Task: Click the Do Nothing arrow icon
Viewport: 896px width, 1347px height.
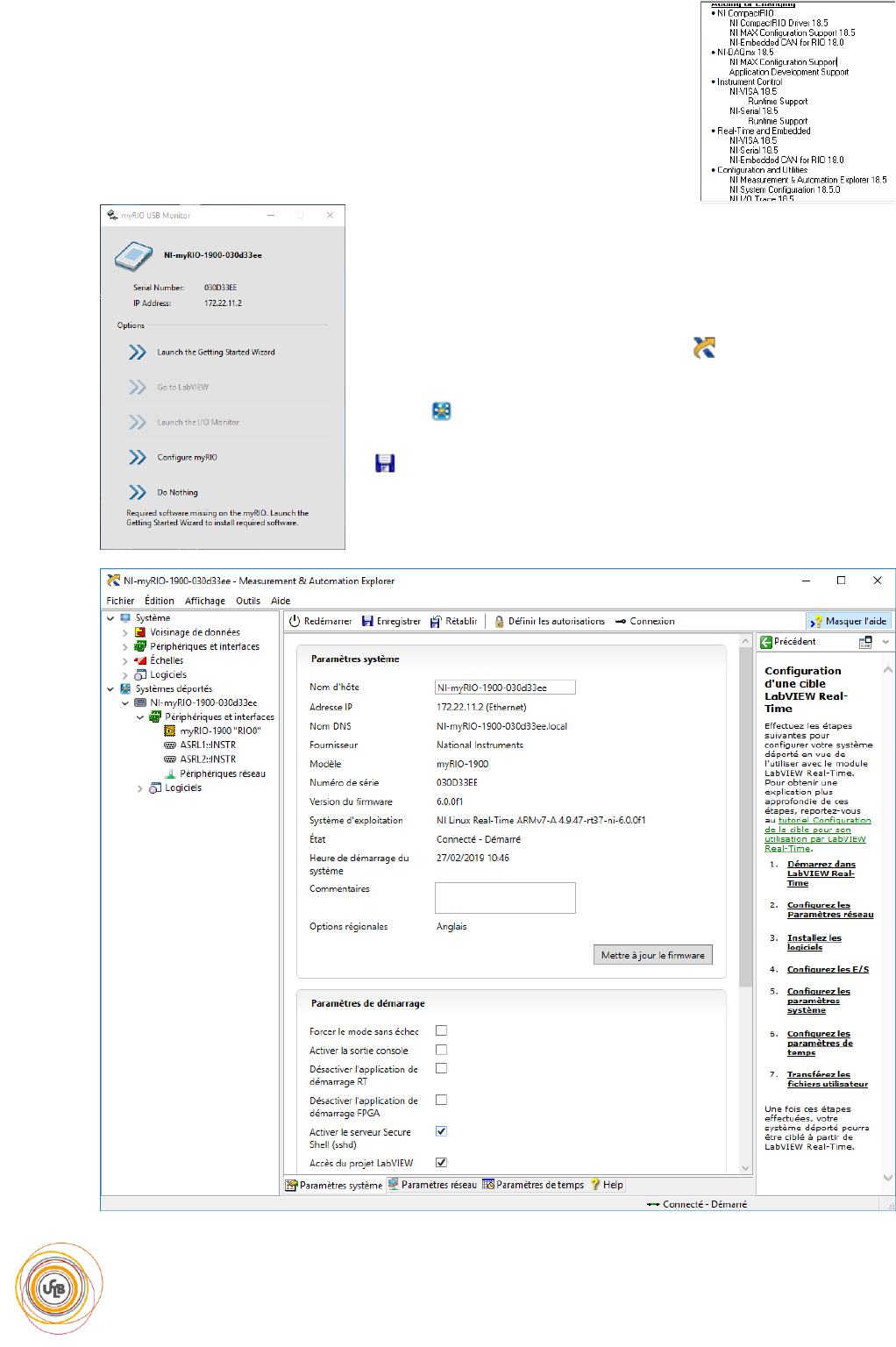Action: pyautogui.click(x=138, y=492)
